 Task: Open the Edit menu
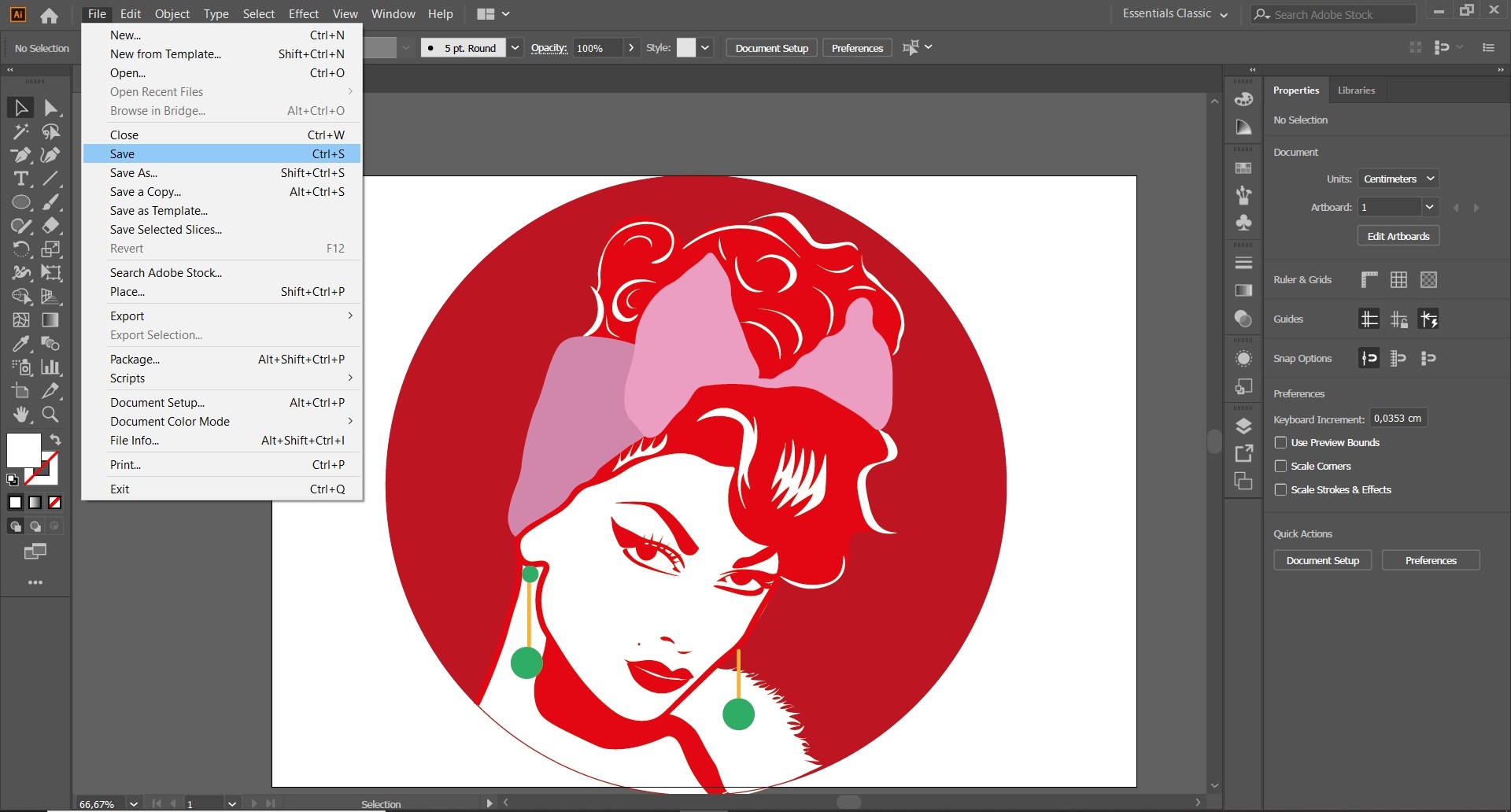coord(131,14)
